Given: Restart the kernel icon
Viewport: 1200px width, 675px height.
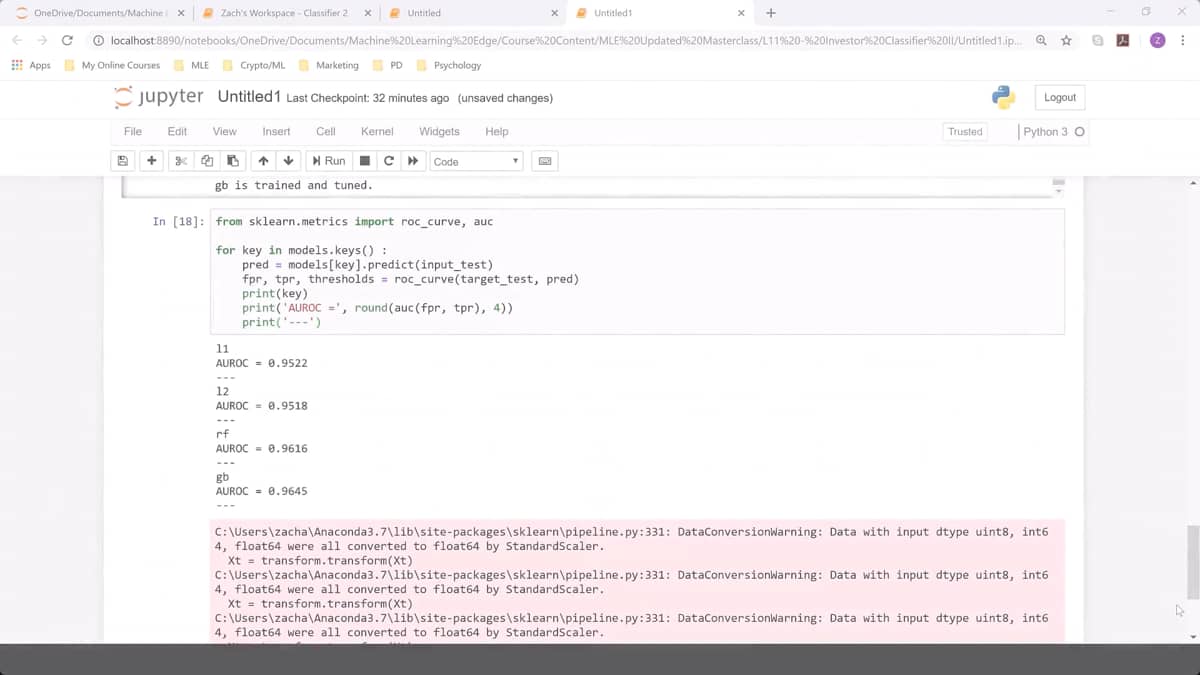Looking at the screenshot, I should [389, 161].
